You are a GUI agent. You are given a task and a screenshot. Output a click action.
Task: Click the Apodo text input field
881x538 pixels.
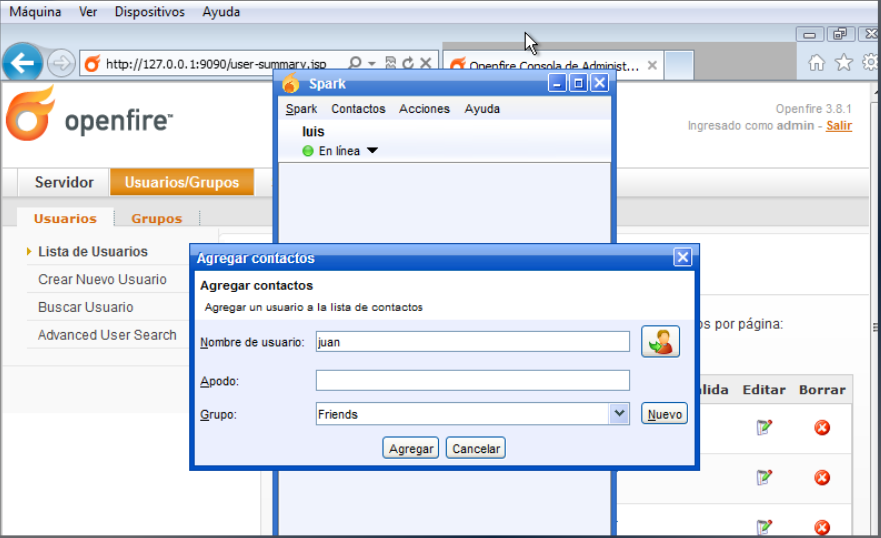click(x=472, y=380)
